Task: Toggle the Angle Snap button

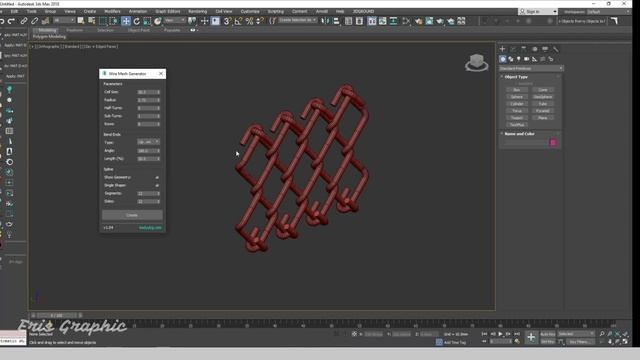Action: click(239, 21)
